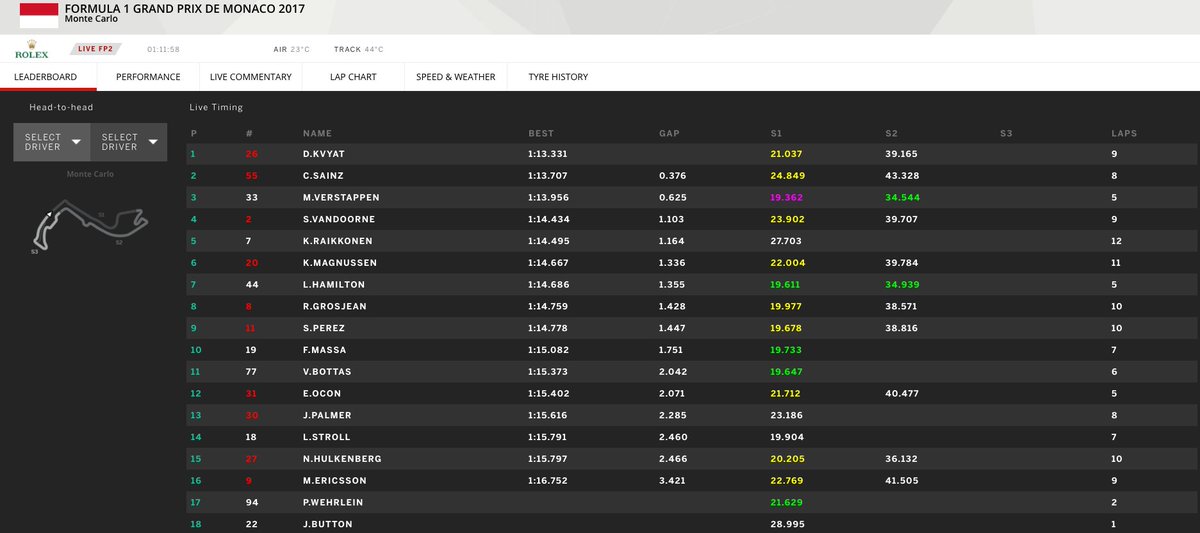Click the S1 column header

point(777,133)
